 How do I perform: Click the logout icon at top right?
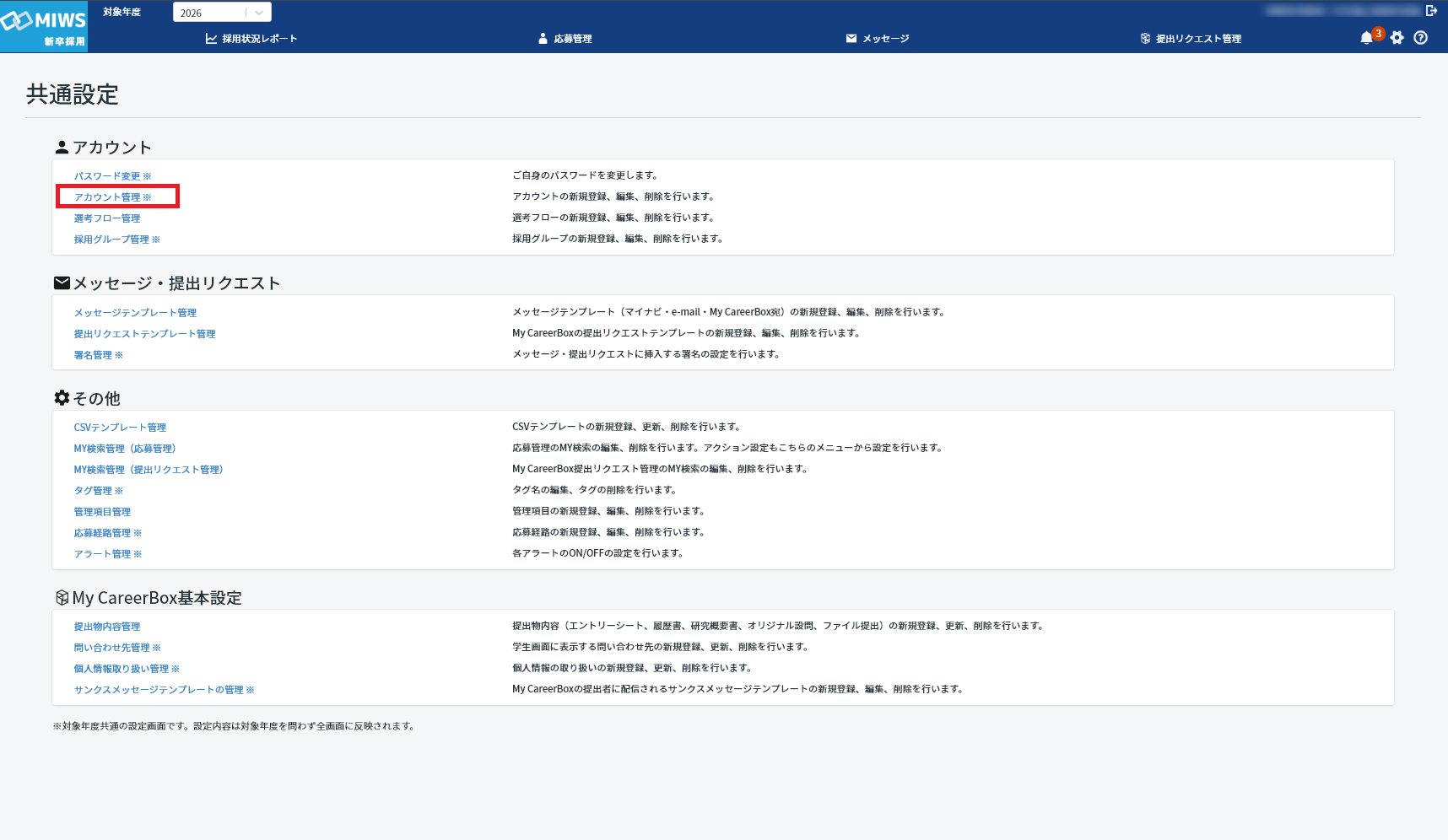1431,11
